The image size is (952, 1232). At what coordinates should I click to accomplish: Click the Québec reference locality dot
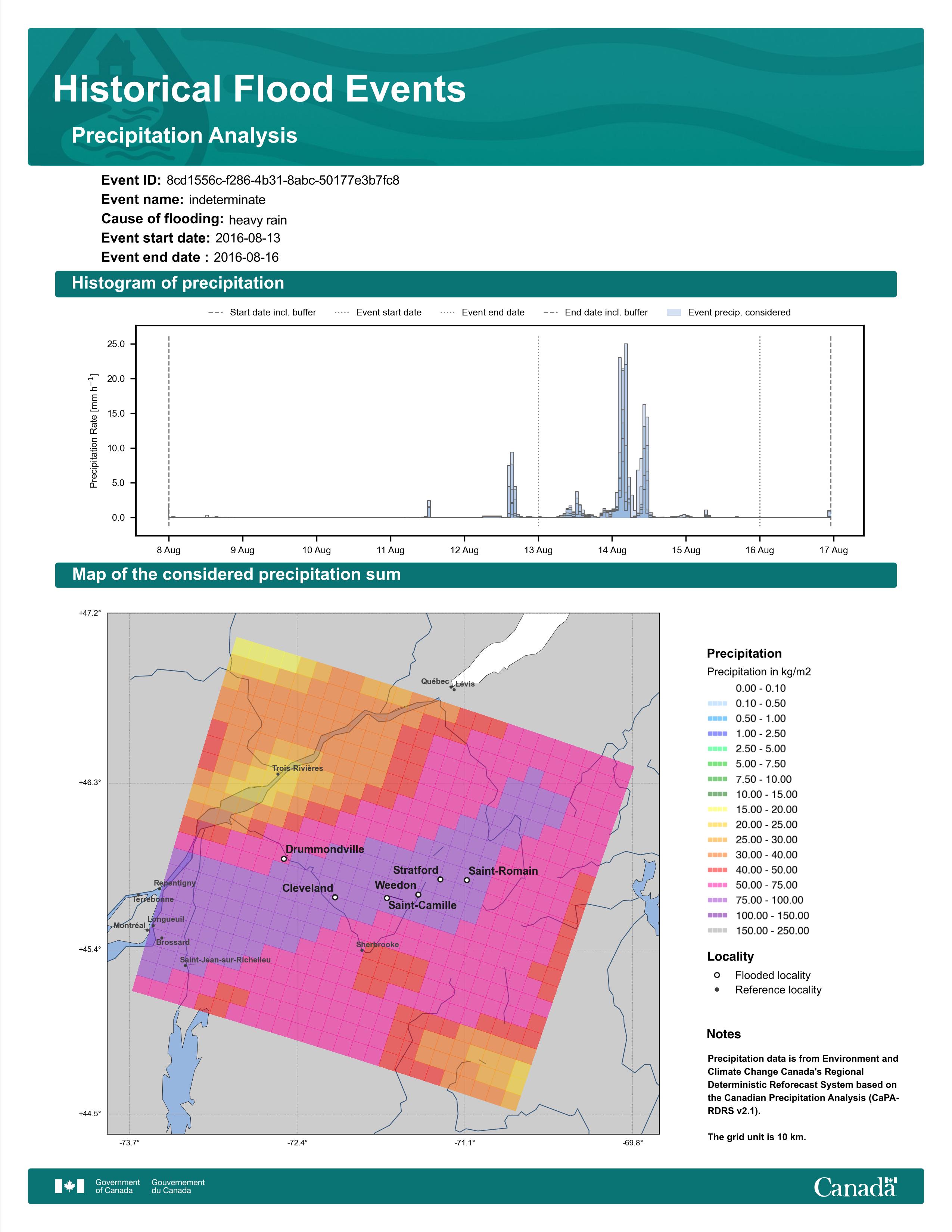click(x=451, y=687)
